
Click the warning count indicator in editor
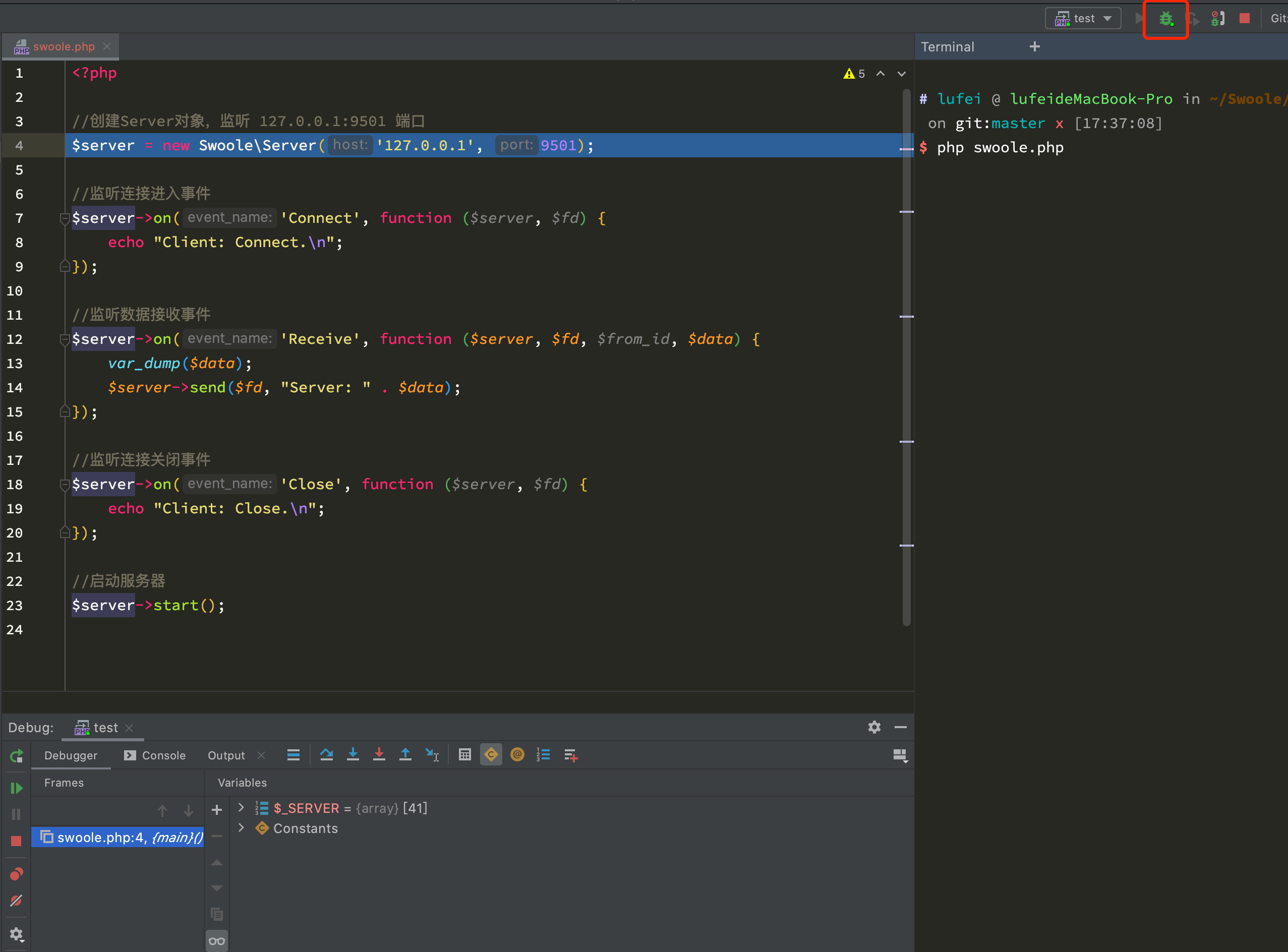(x=854, y=74)
